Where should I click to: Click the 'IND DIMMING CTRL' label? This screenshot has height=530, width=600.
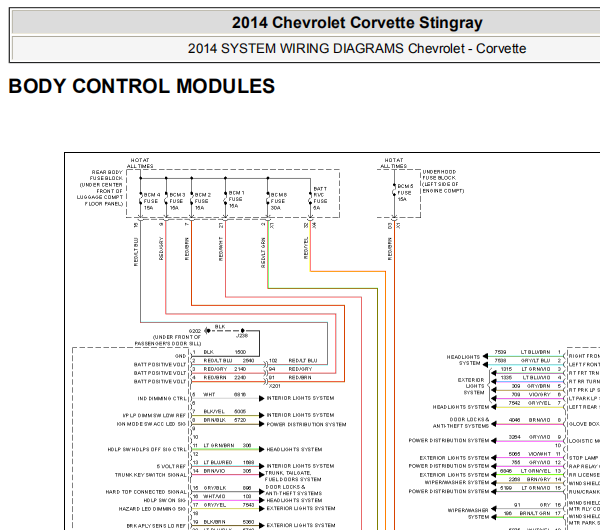click(x=162, y=398)
